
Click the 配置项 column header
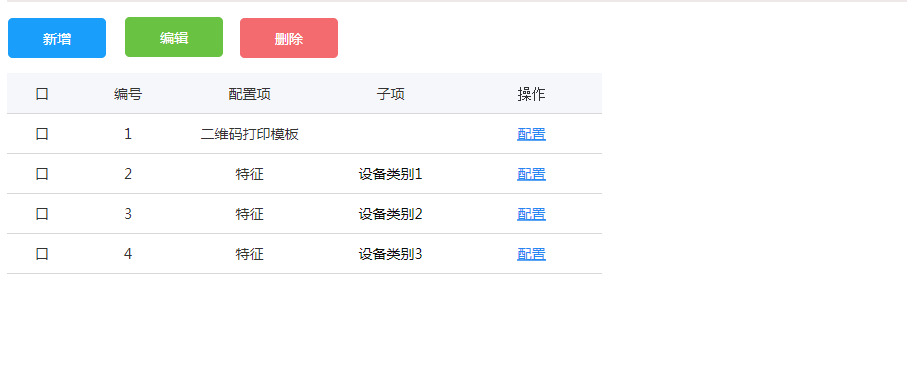click(249, 94)
